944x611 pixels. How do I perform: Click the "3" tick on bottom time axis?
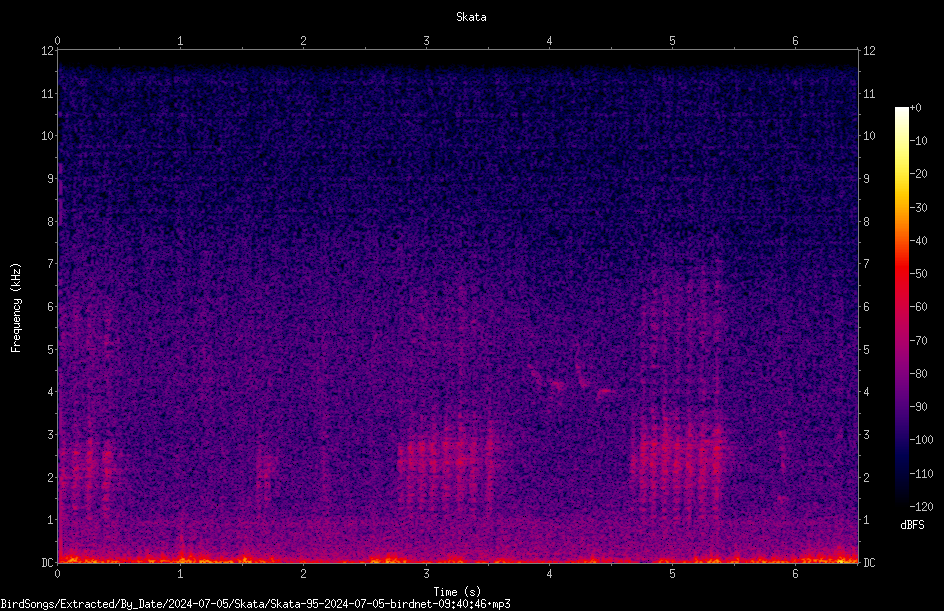point(426,574)
